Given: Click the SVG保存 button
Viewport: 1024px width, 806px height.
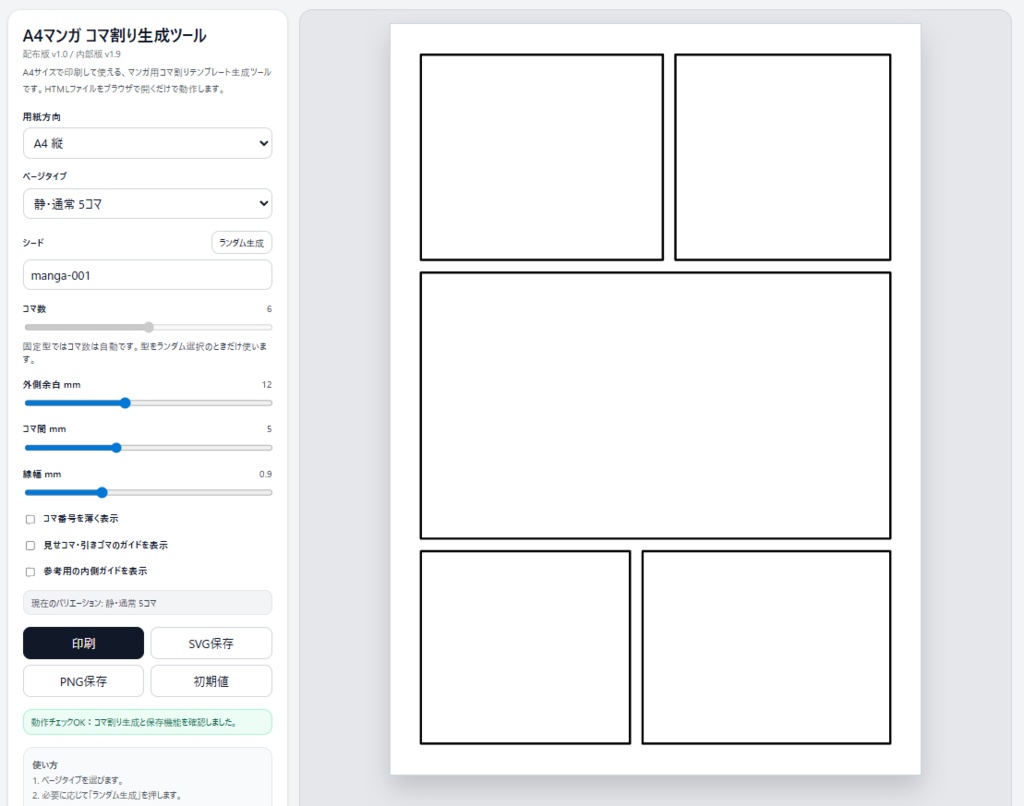Looking at the screenshot, I should (x=211, y=643).
